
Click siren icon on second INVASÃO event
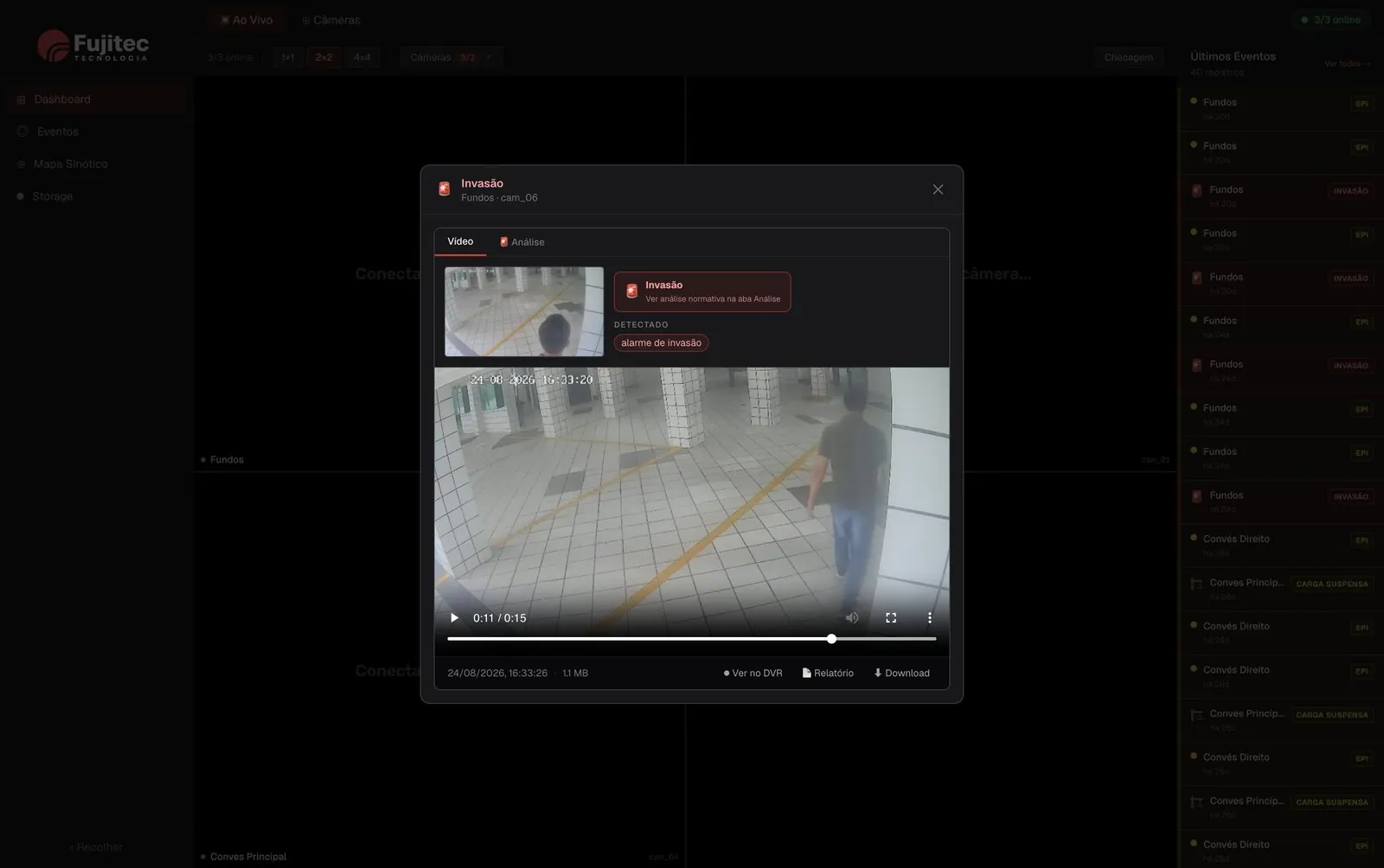1197,278
